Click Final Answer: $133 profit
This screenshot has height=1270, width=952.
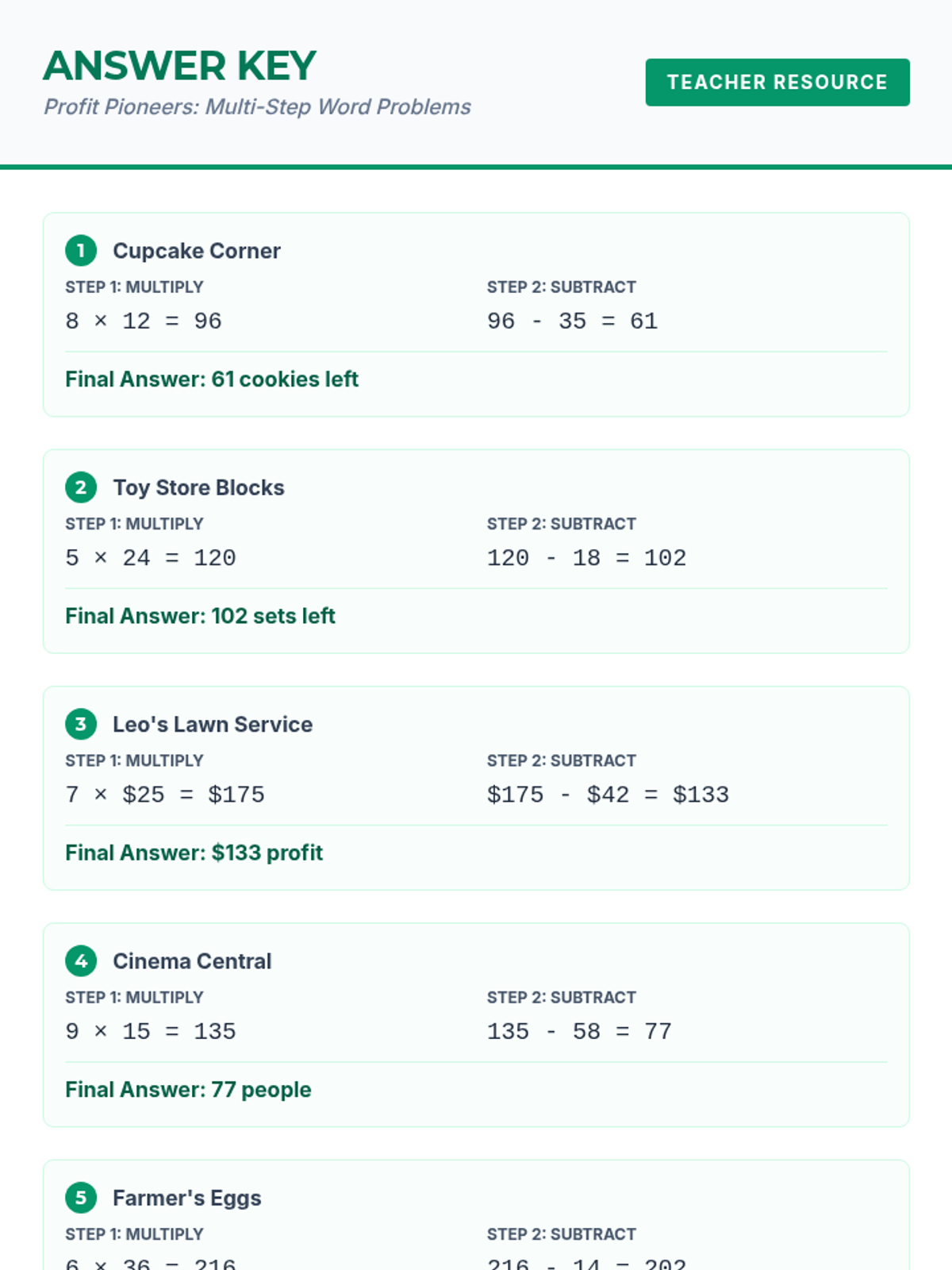click(194, 852)
